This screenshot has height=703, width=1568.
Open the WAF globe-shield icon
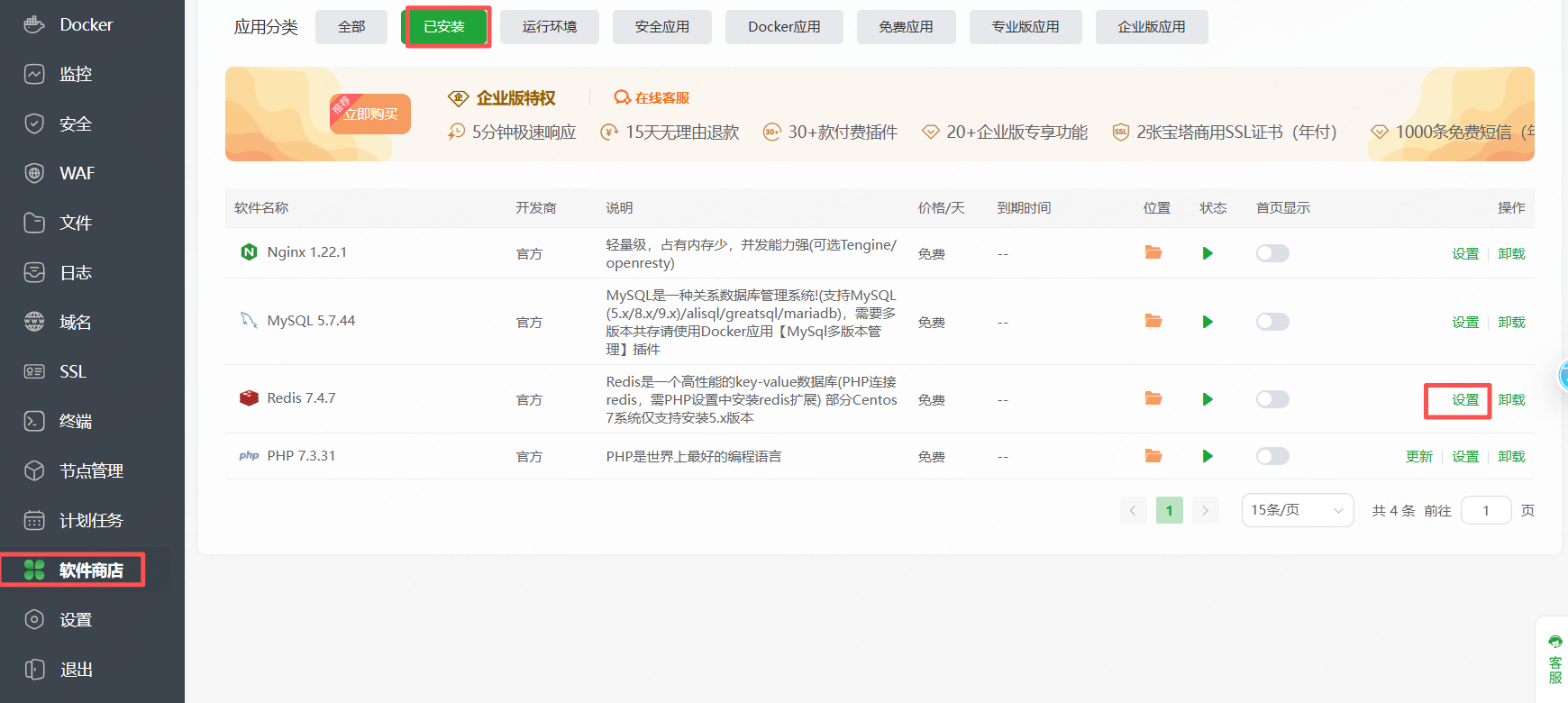(34, 173)
